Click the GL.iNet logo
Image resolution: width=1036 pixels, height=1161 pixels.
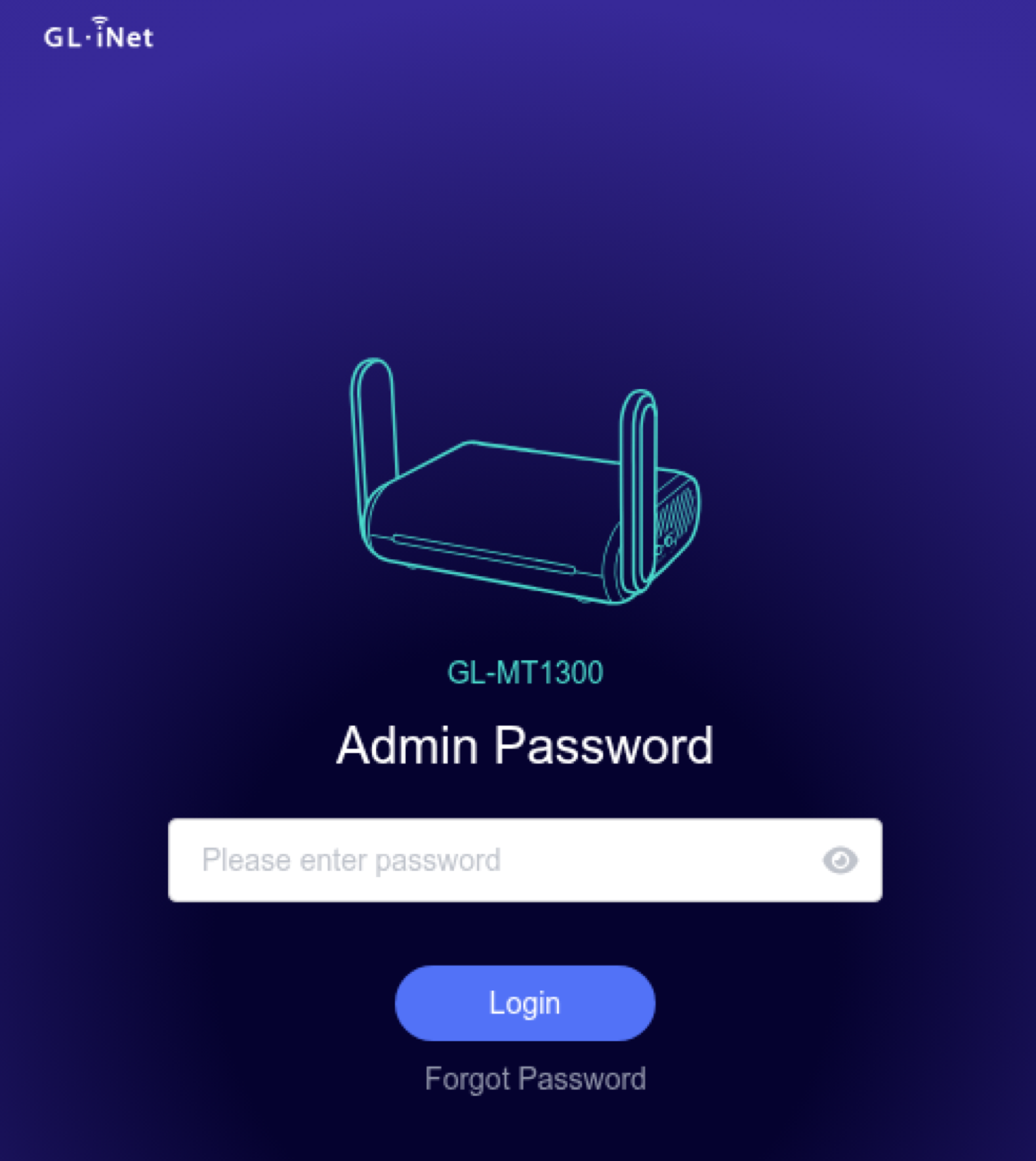pyautogui.click(x=99, y=34)
